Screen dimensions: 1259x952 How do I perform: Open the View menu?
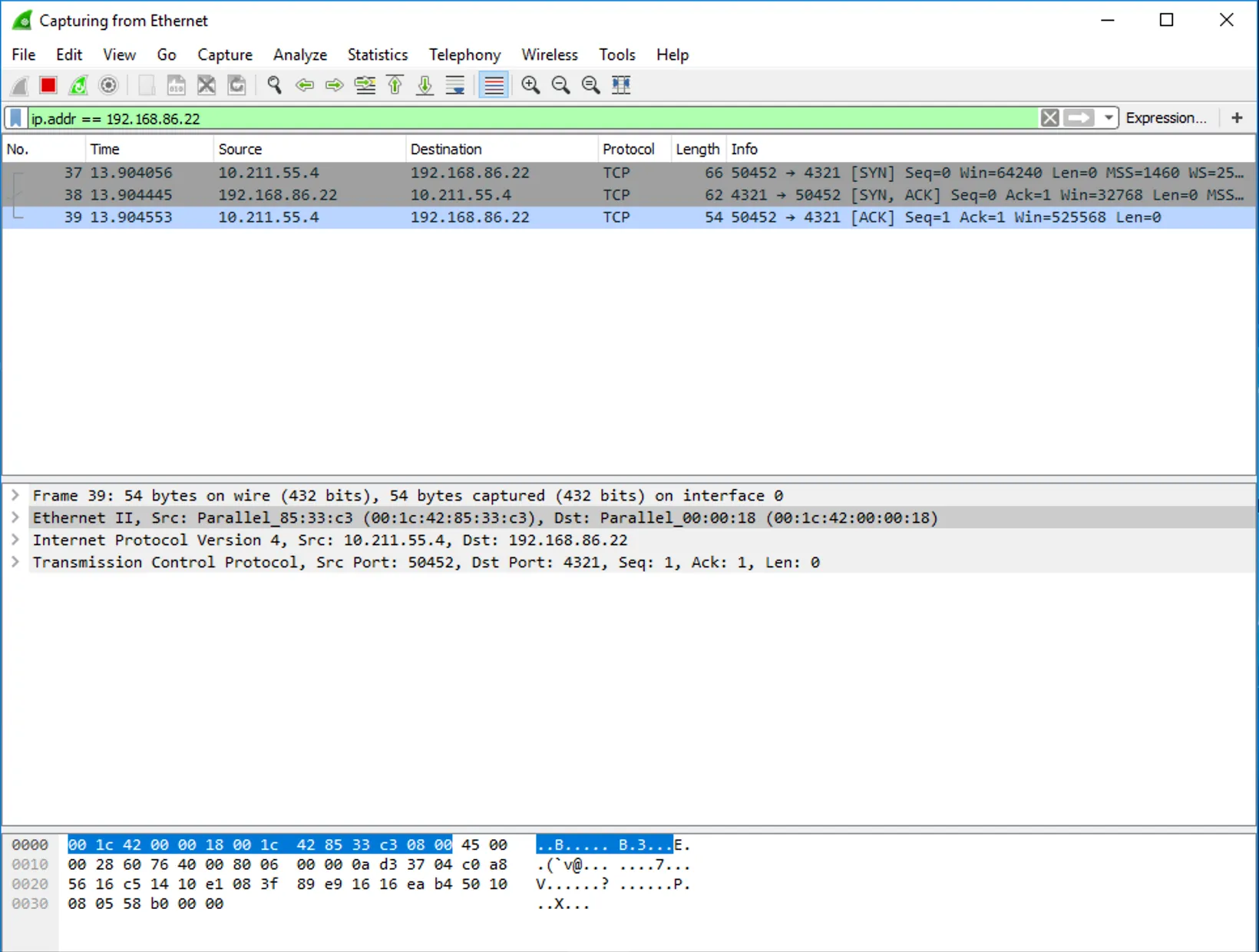pyautogui.click(x=119, y=55)
